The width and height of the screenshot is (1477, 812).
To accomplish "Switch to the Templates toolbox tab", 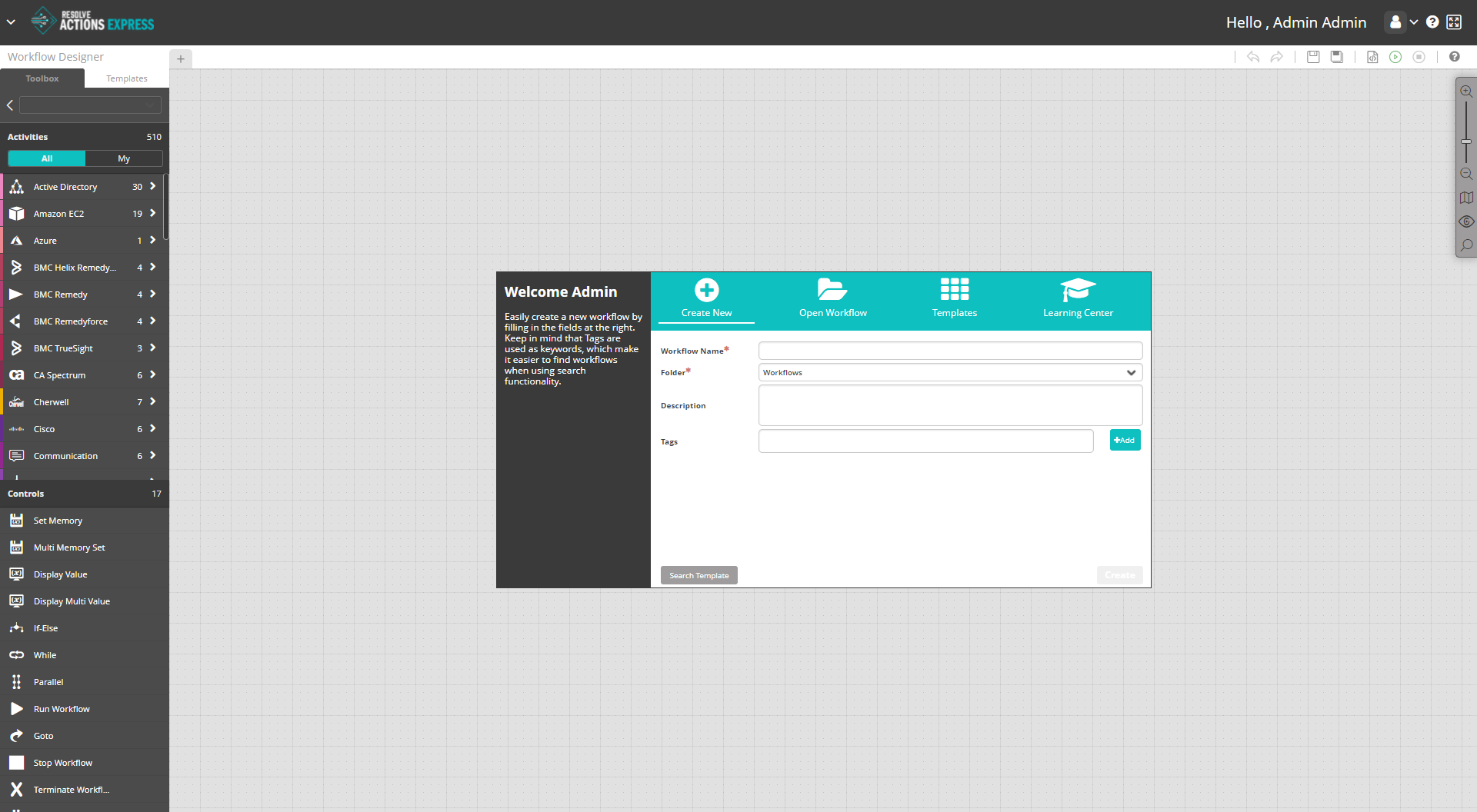I will [126, 78].
